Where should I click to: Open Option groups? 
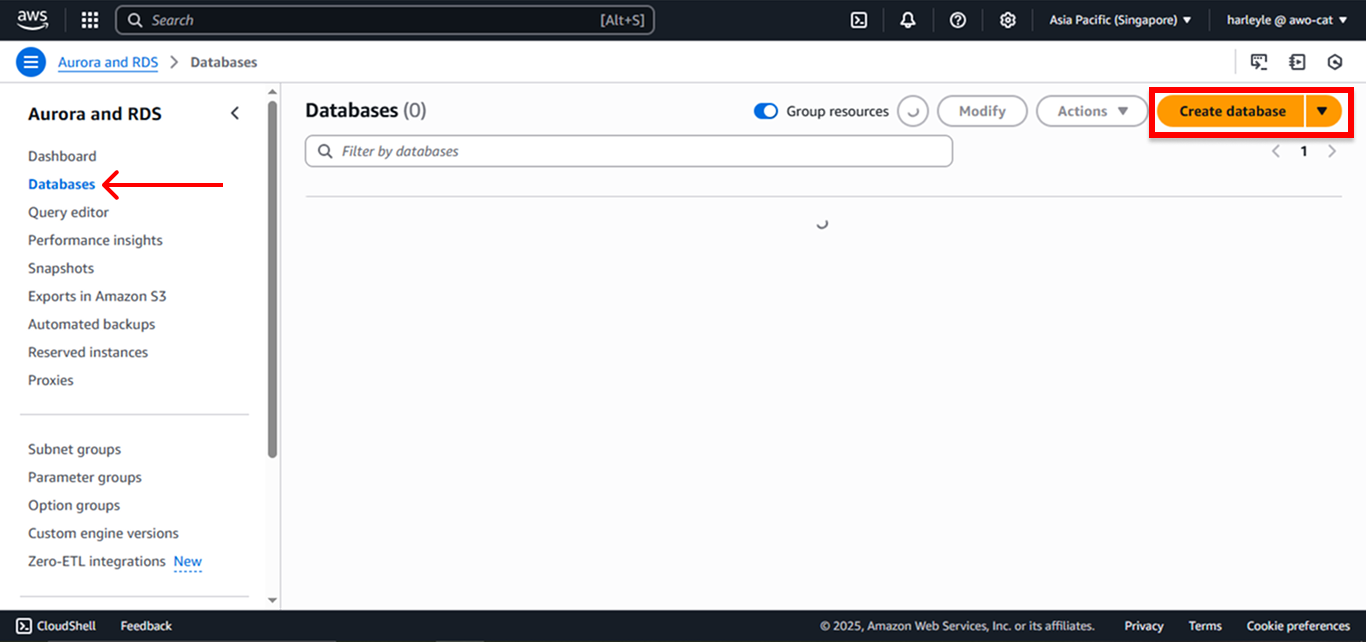pyautogui.click(x=74, y=505)
